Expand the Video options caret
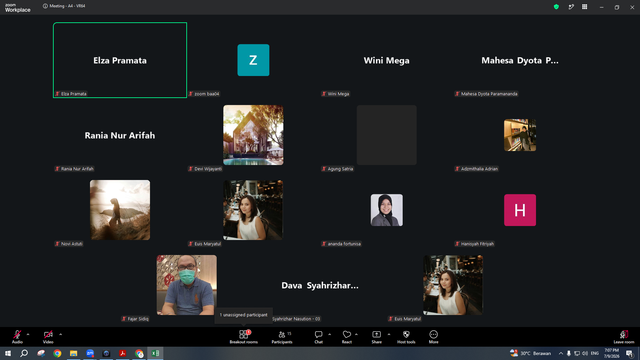 (x=60, y=334)
